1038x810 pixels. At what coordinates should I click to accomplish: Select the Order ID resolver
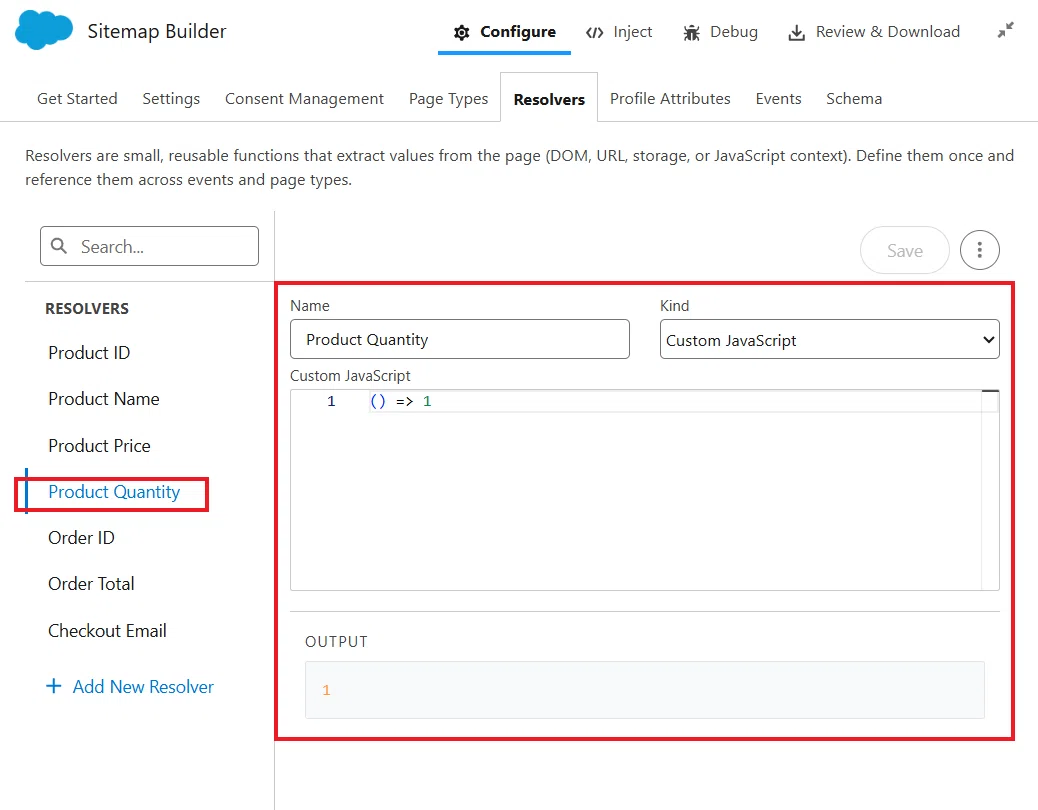81,537
